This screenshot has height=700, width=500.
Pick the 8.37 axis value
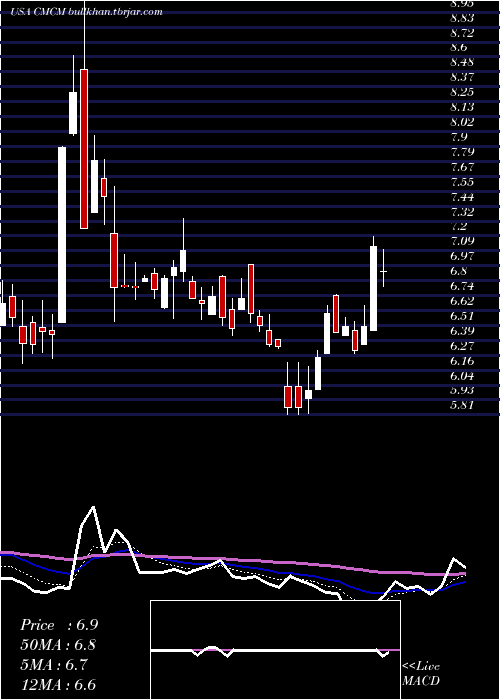[x=462, y=77]
